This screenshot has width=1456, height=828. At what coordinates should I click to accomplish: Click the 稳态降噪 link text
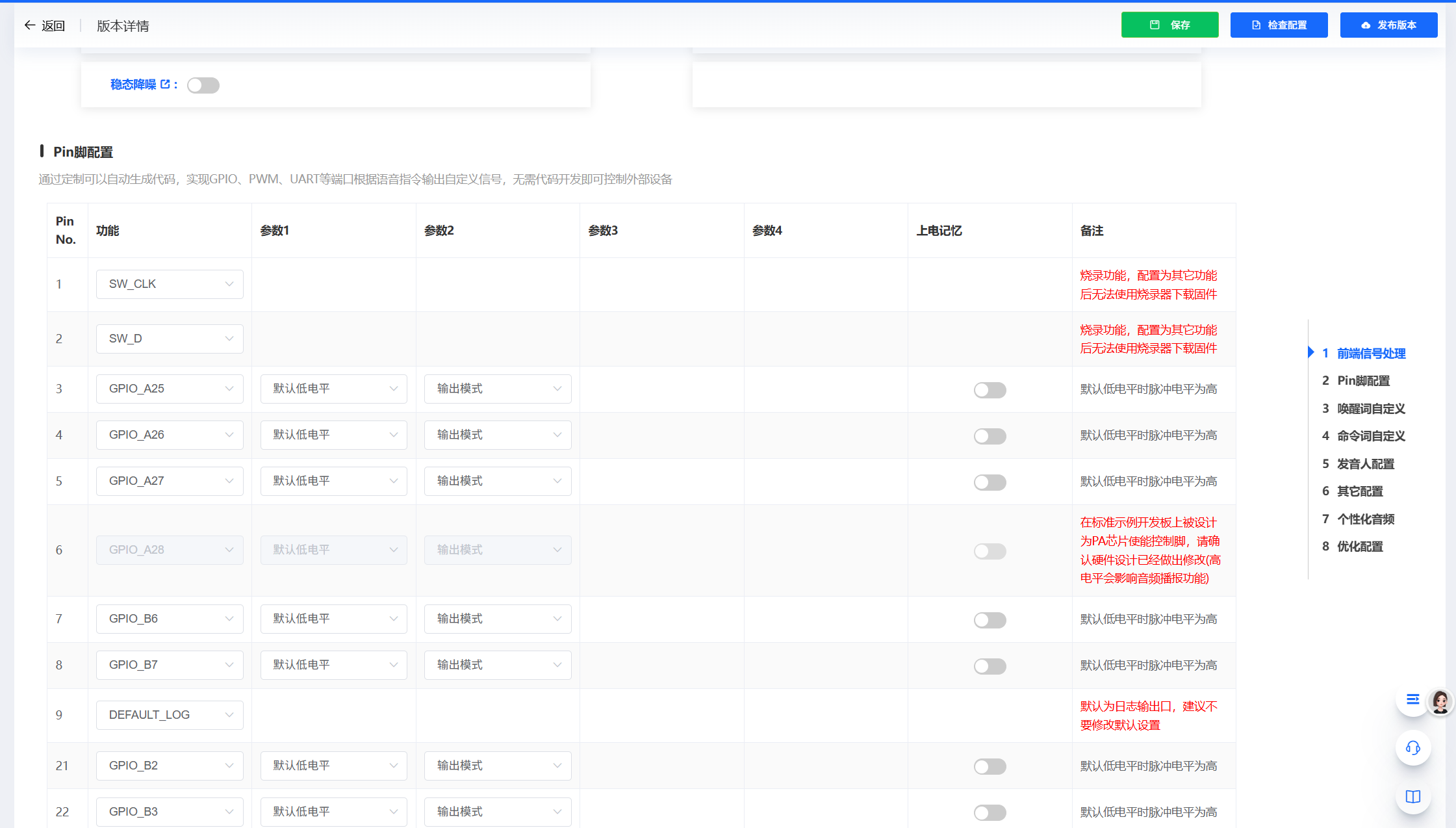tap(133, 84)
